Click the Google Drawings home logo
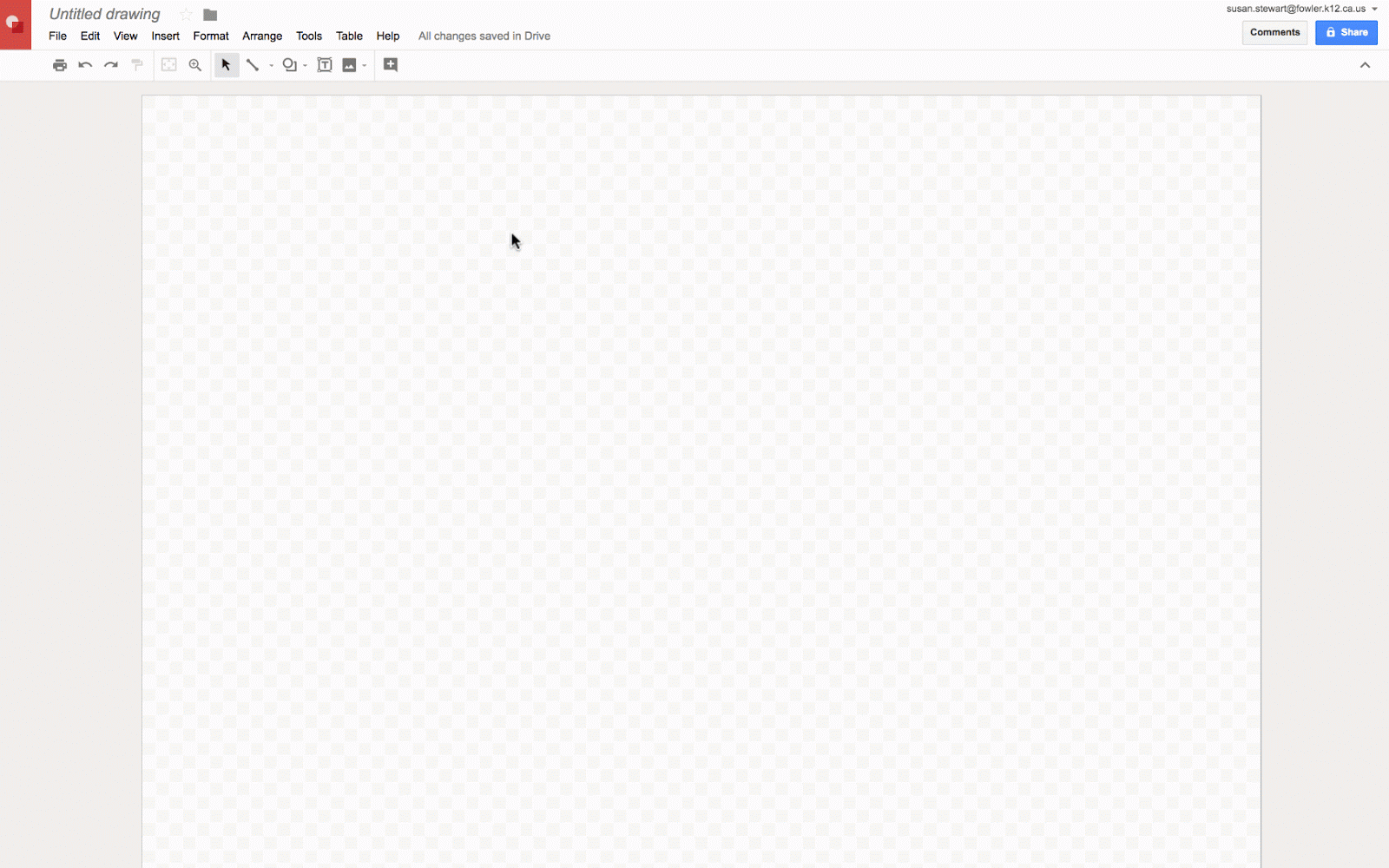 tap(15, 24)
